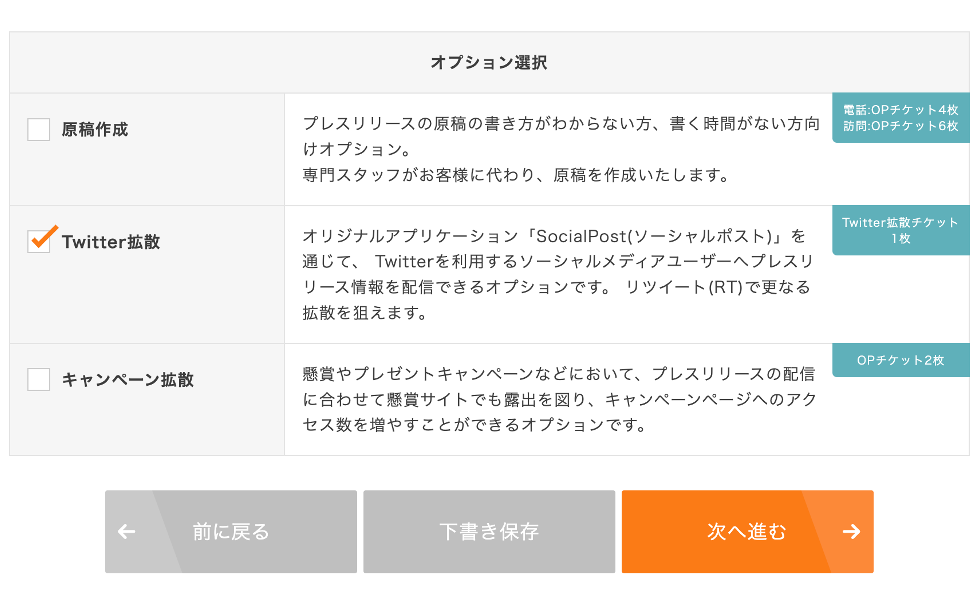Proceed with the 次へ進む button
The image size is (979, 591).
tap(746, 532)
